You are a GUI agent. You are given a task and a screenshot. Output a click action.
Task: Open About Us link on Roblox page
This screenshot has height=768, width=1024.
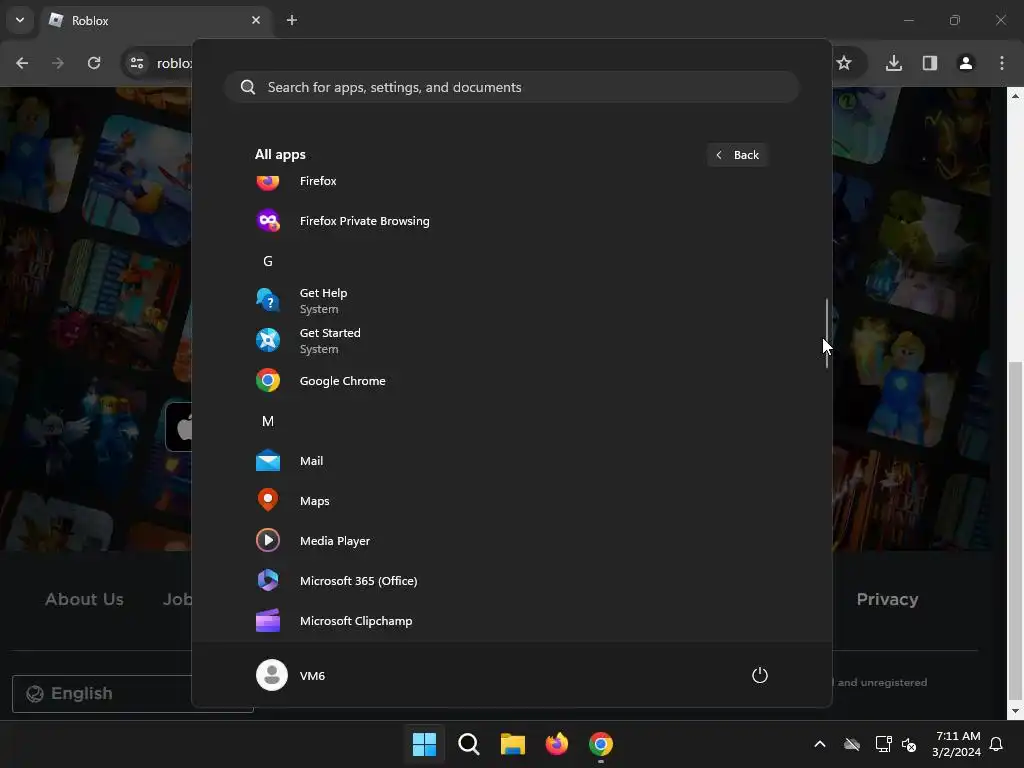pyautogui.click(x=84, y=599)
